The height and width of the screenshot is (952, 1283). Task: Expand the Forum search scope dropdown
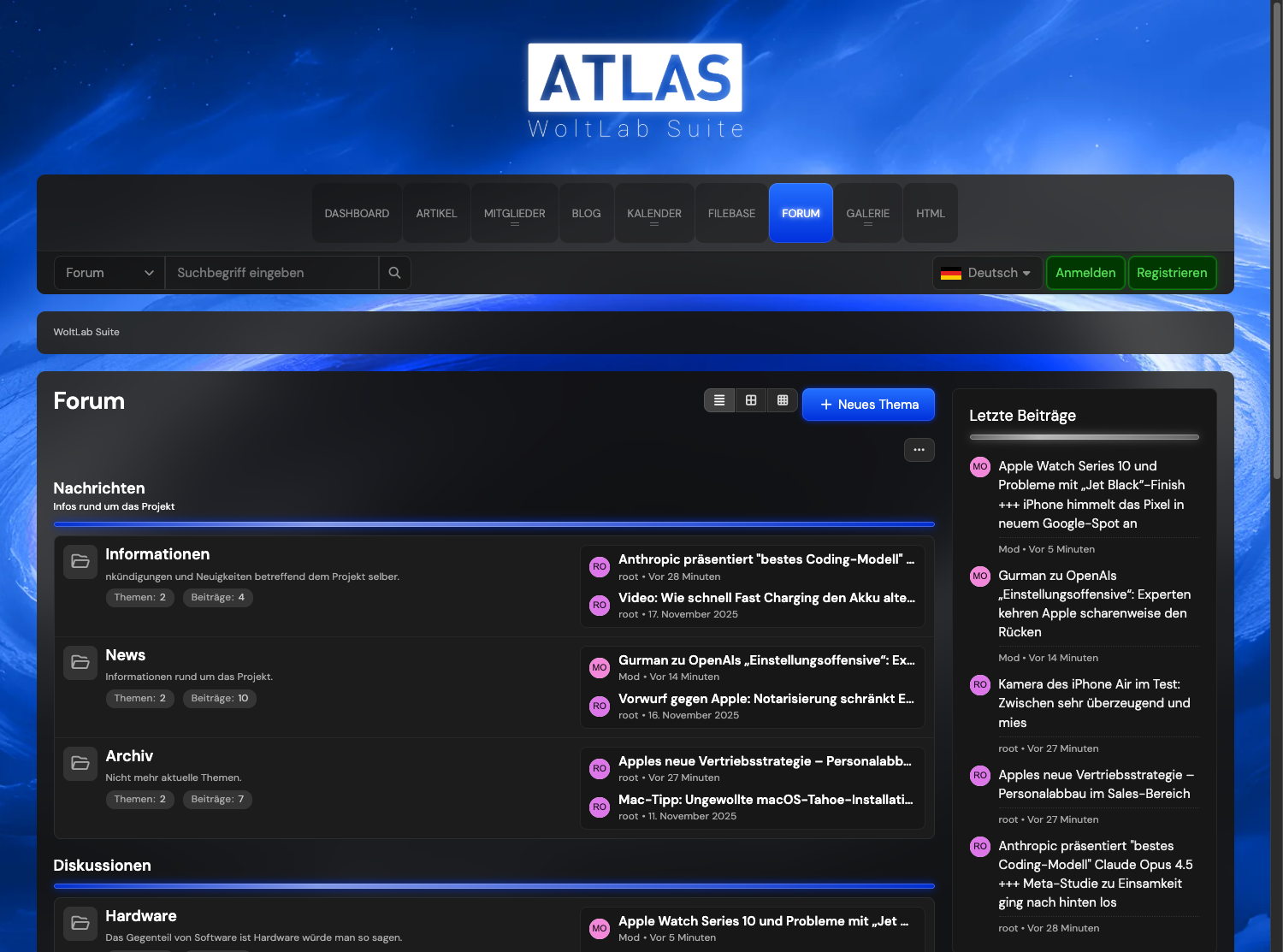pos(109,273)
